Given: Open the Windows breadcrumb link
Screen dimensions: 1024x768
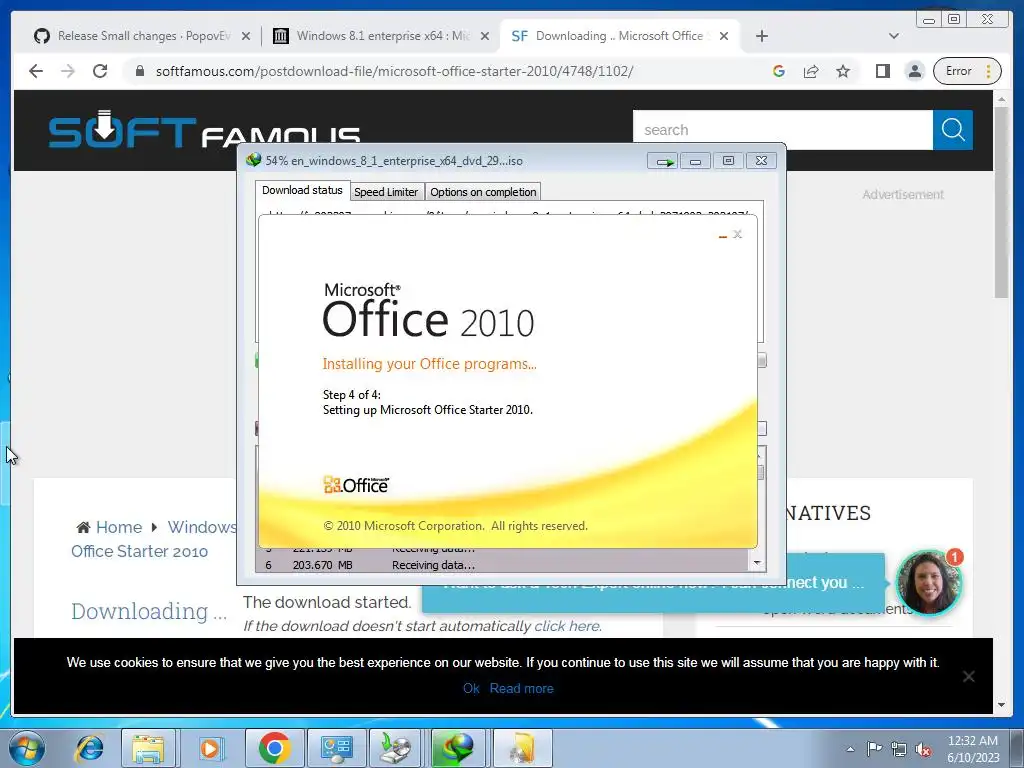Looking at the screenshot, I should click(202, 527).
